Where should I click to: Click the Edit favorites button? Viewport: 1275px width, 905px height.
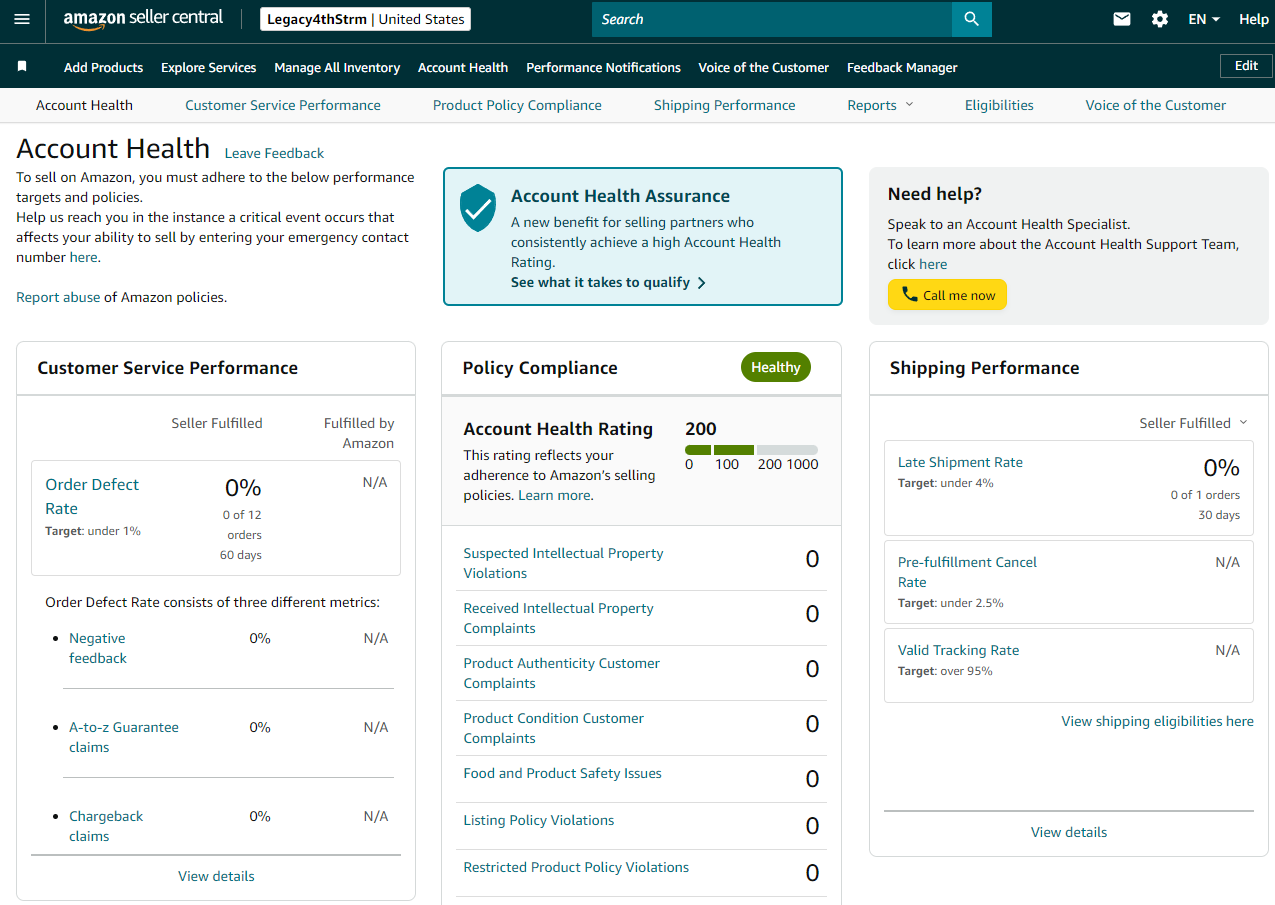pyautogui.click(x=1246, y=66)
